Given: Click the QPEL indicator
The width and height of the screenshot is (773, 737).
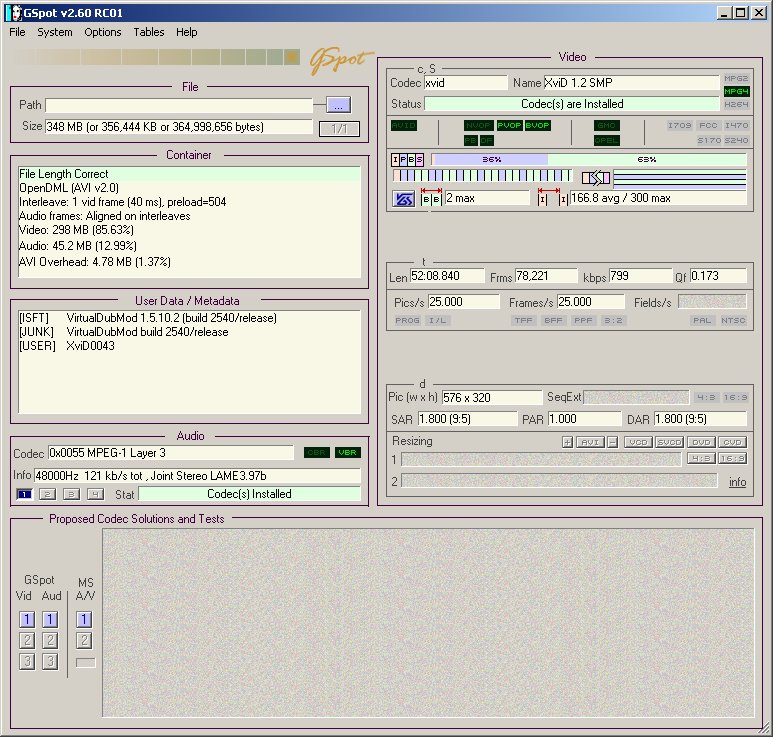Looking at the screenshot, I should [x=606, y=140].
